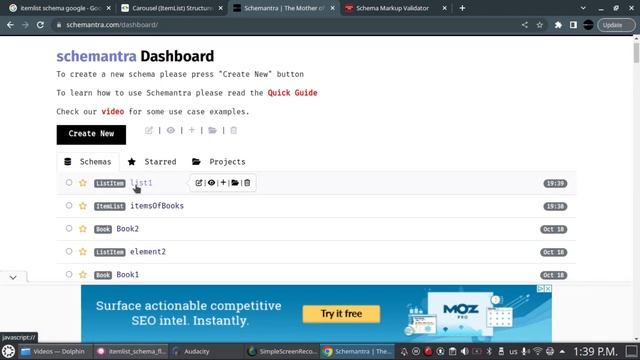Star the Book2 schema
The image size is (640, 360).
tap(83, 229)
